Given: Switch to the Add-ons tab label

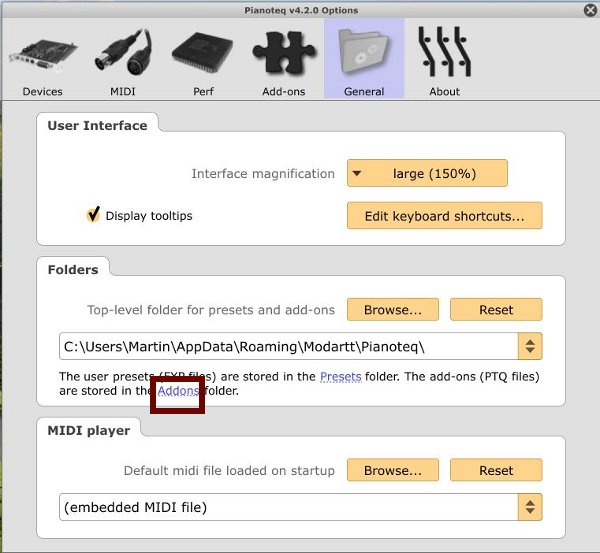Looking at the screenshot, I should tap(284, 92).
